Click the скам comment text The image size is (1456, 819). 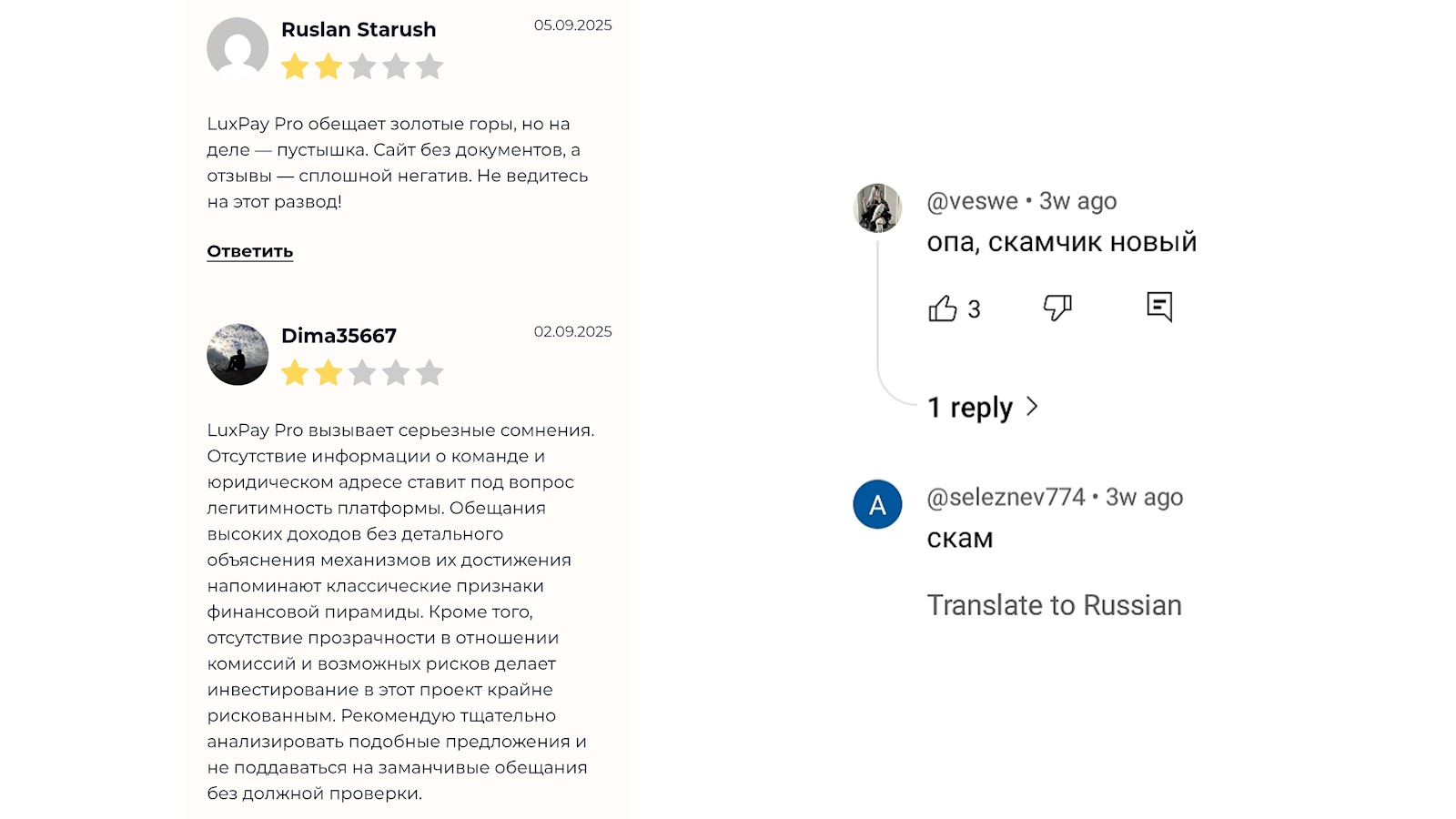pos(959,538)
